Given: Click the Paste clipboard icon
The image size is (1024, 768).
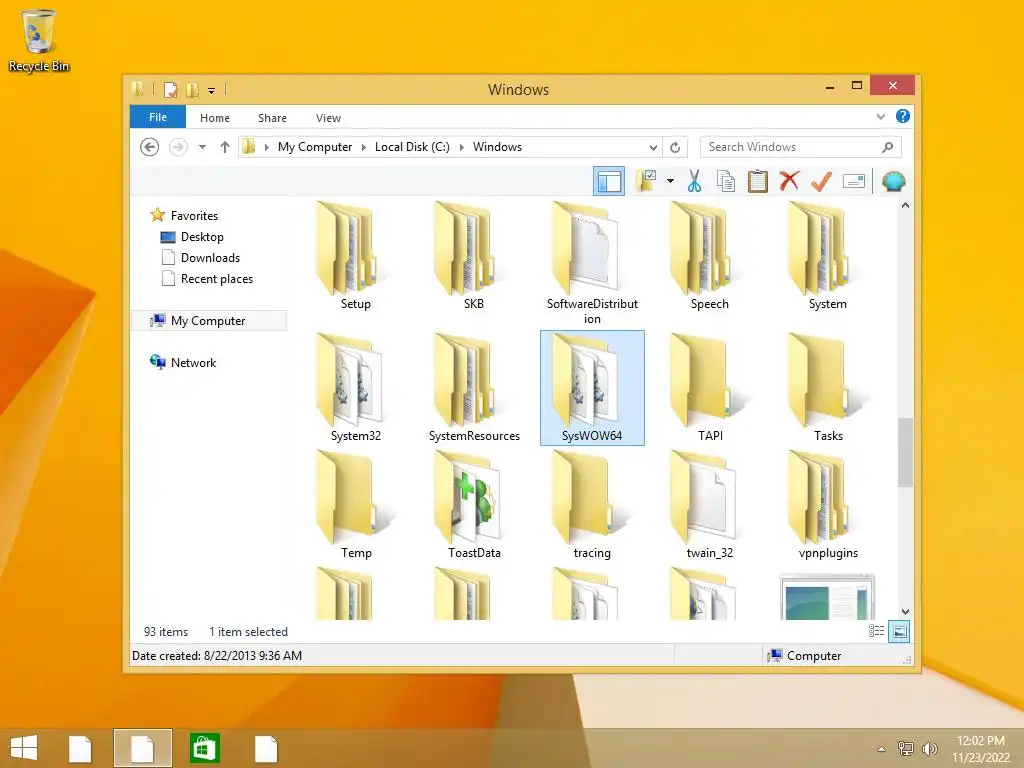Looking at the screenshot, I should point(758,181).
